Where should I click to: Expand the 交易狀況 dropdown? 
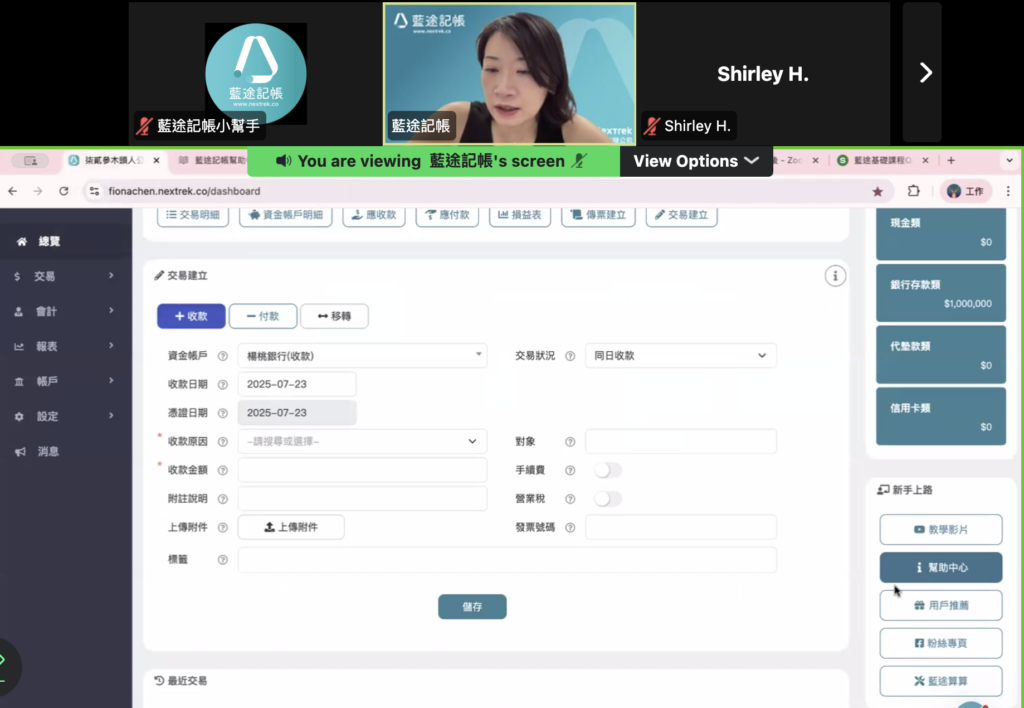coord(680,355)
